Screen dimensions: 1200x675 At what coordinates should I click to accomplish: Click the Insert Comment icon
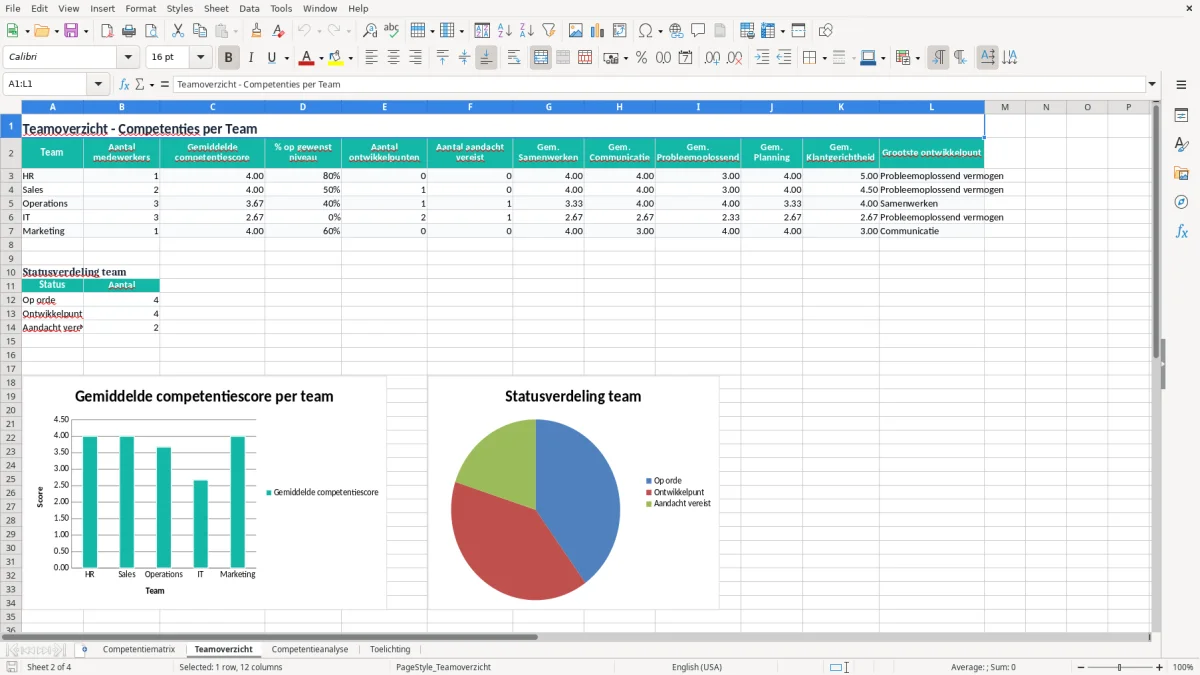point(699,31)
